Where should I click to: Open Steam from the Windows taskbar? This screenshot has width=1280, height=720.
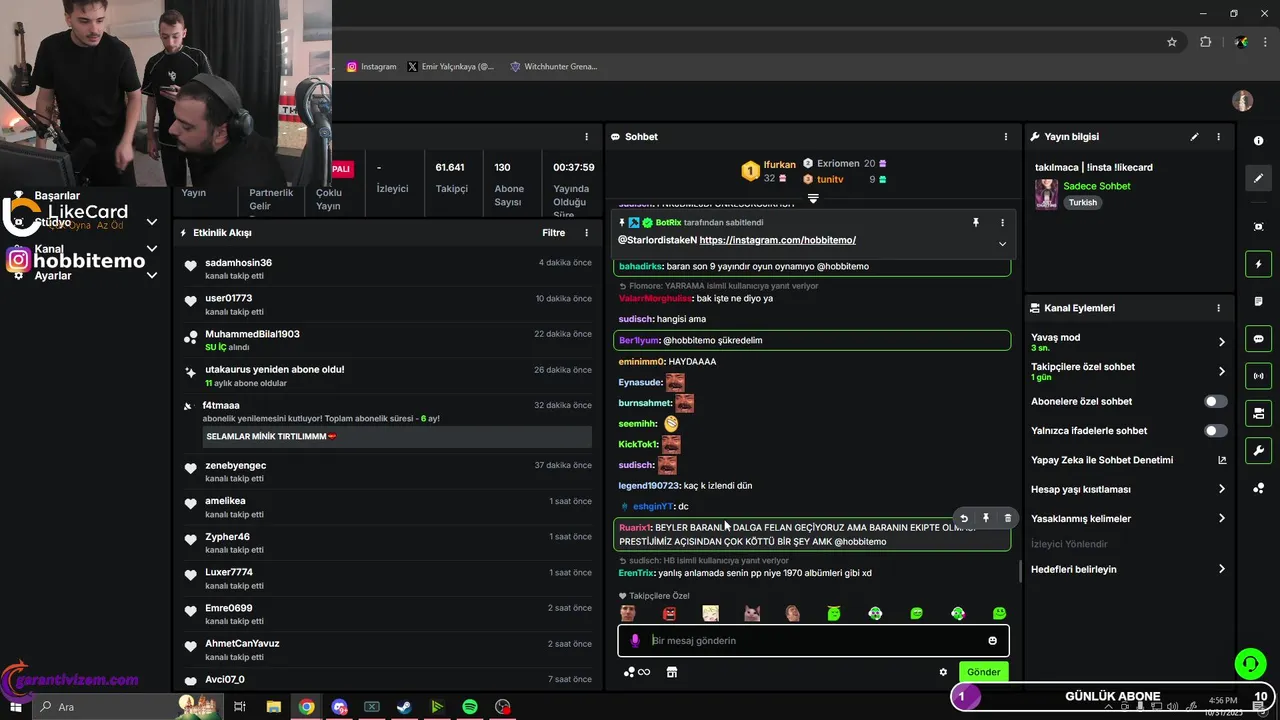tap(404, 707)
